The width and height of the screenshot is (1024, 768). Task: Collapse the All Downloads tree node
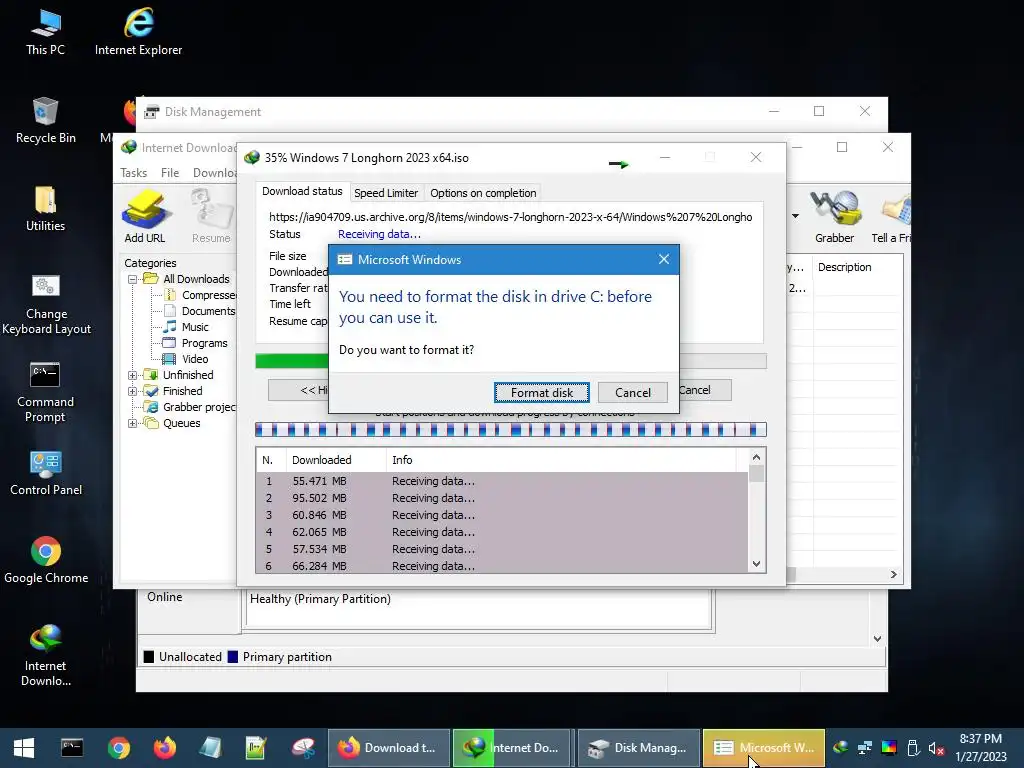pos(133,280)
